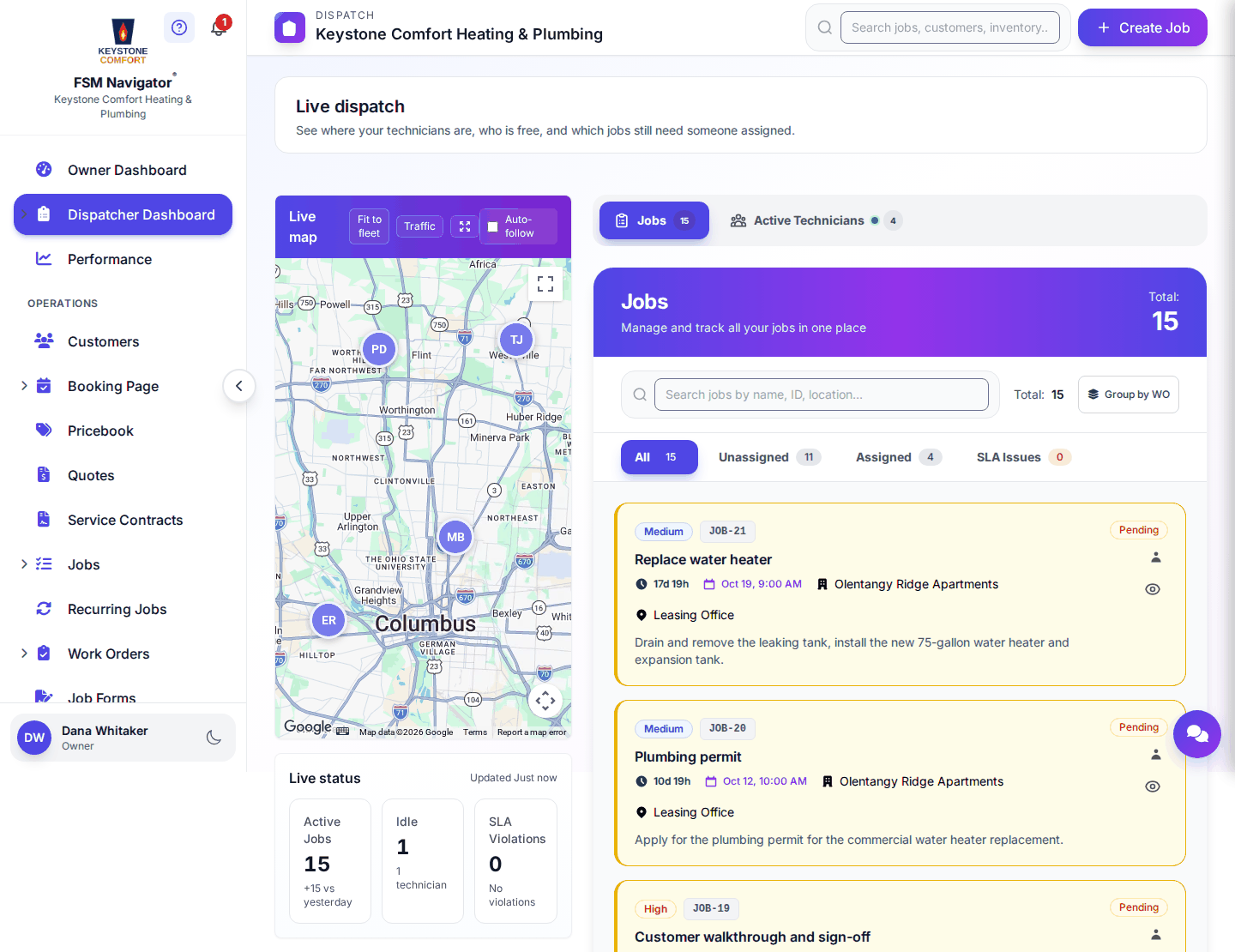Open Service Contracts in sidebar

click(123, 520)
